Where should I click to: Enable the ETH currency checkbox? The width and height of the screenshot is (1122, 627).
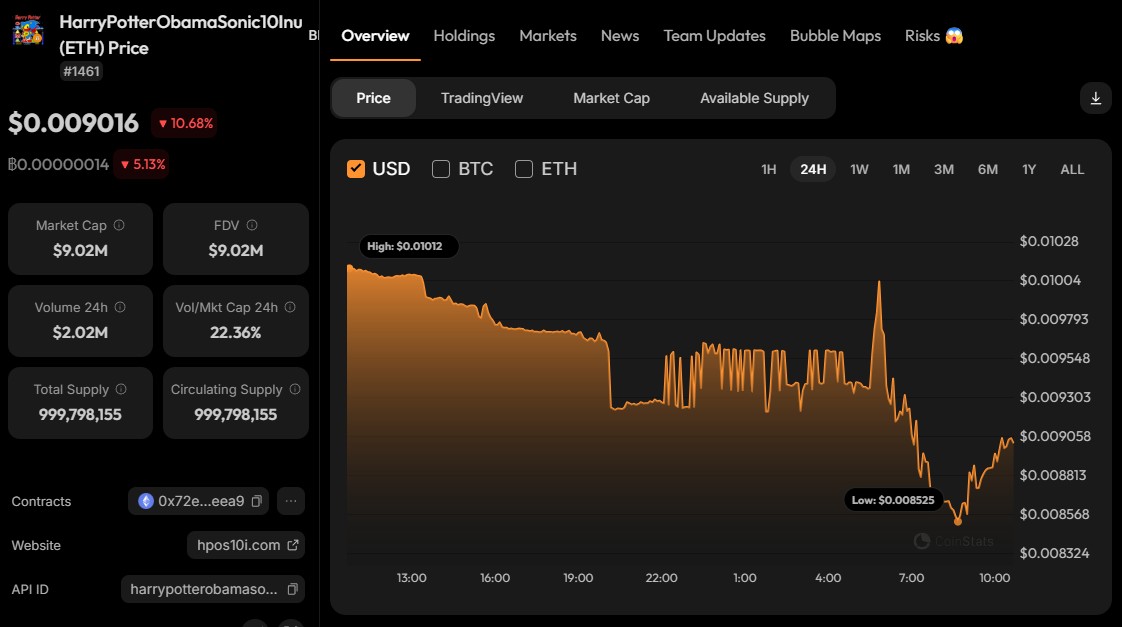524,169
